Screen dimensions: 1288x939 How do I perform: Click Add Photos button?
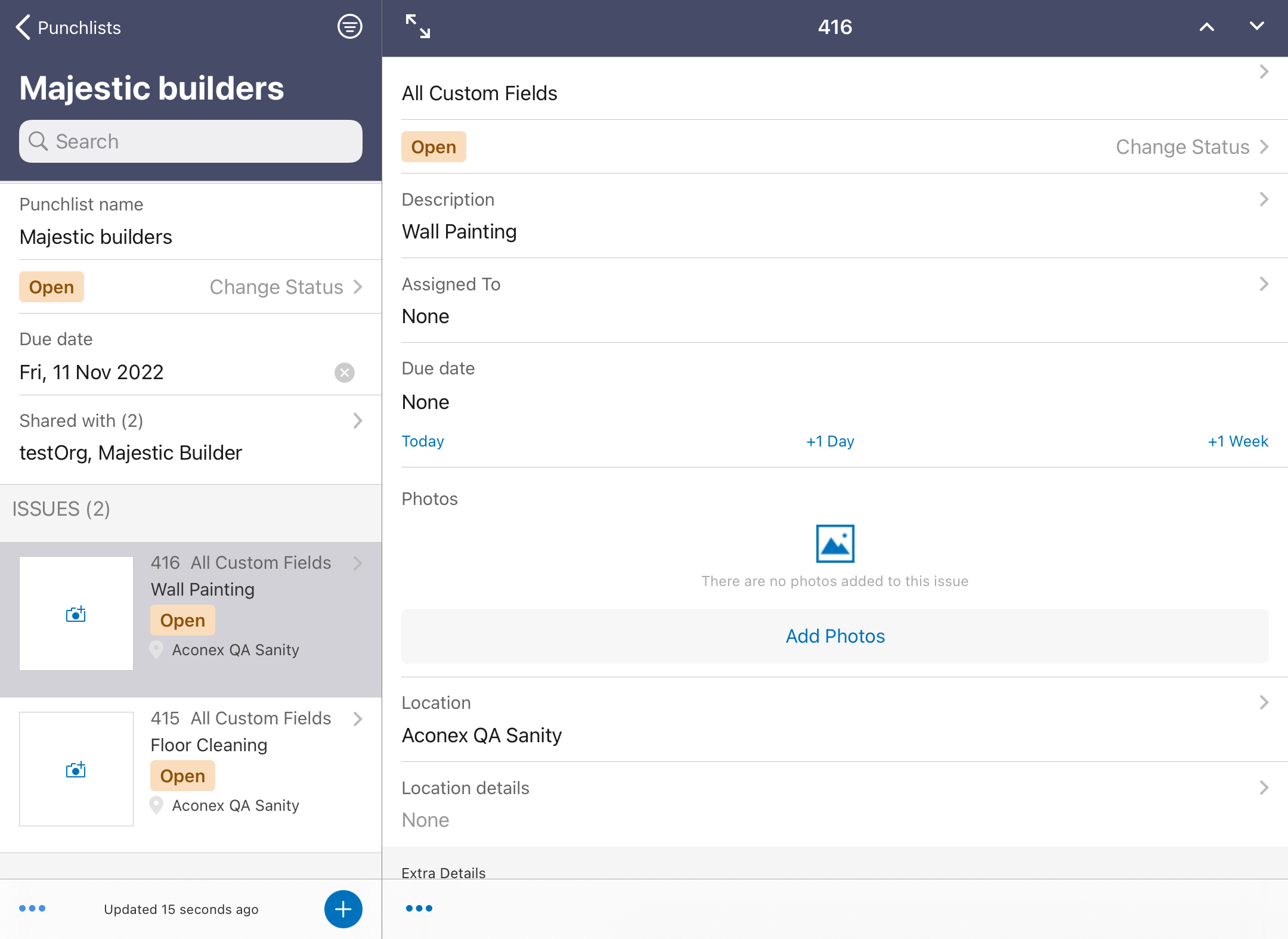[x=835, y=636]
